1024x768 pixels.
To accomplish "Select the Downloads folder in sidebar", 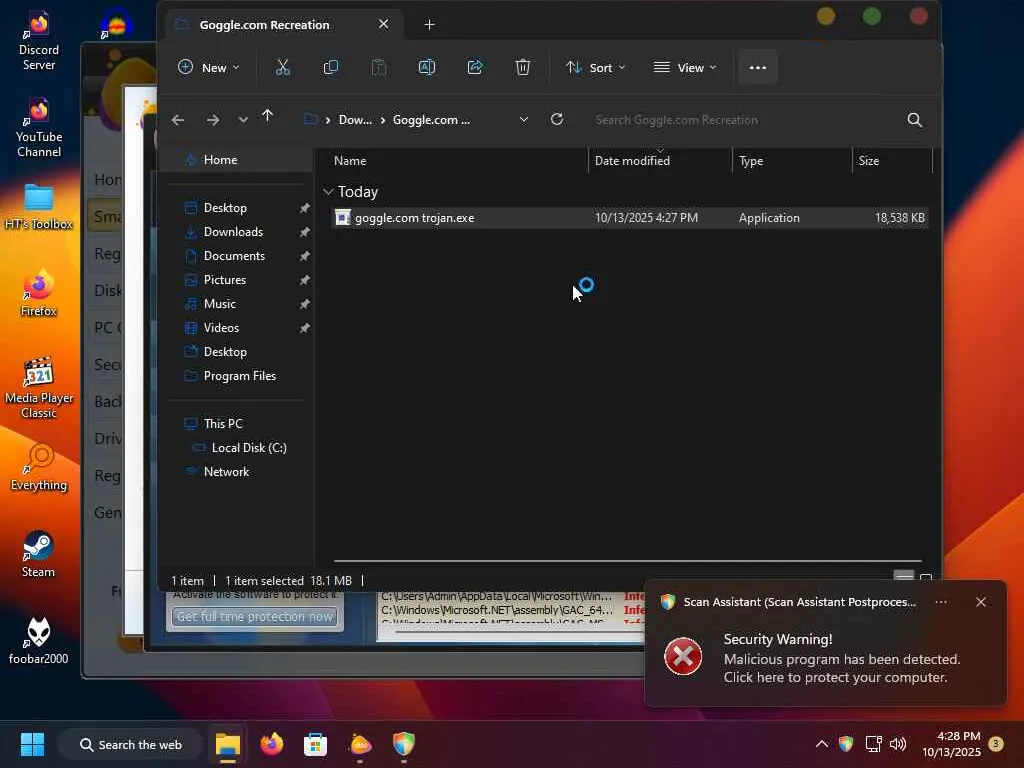I will [233, 231].
